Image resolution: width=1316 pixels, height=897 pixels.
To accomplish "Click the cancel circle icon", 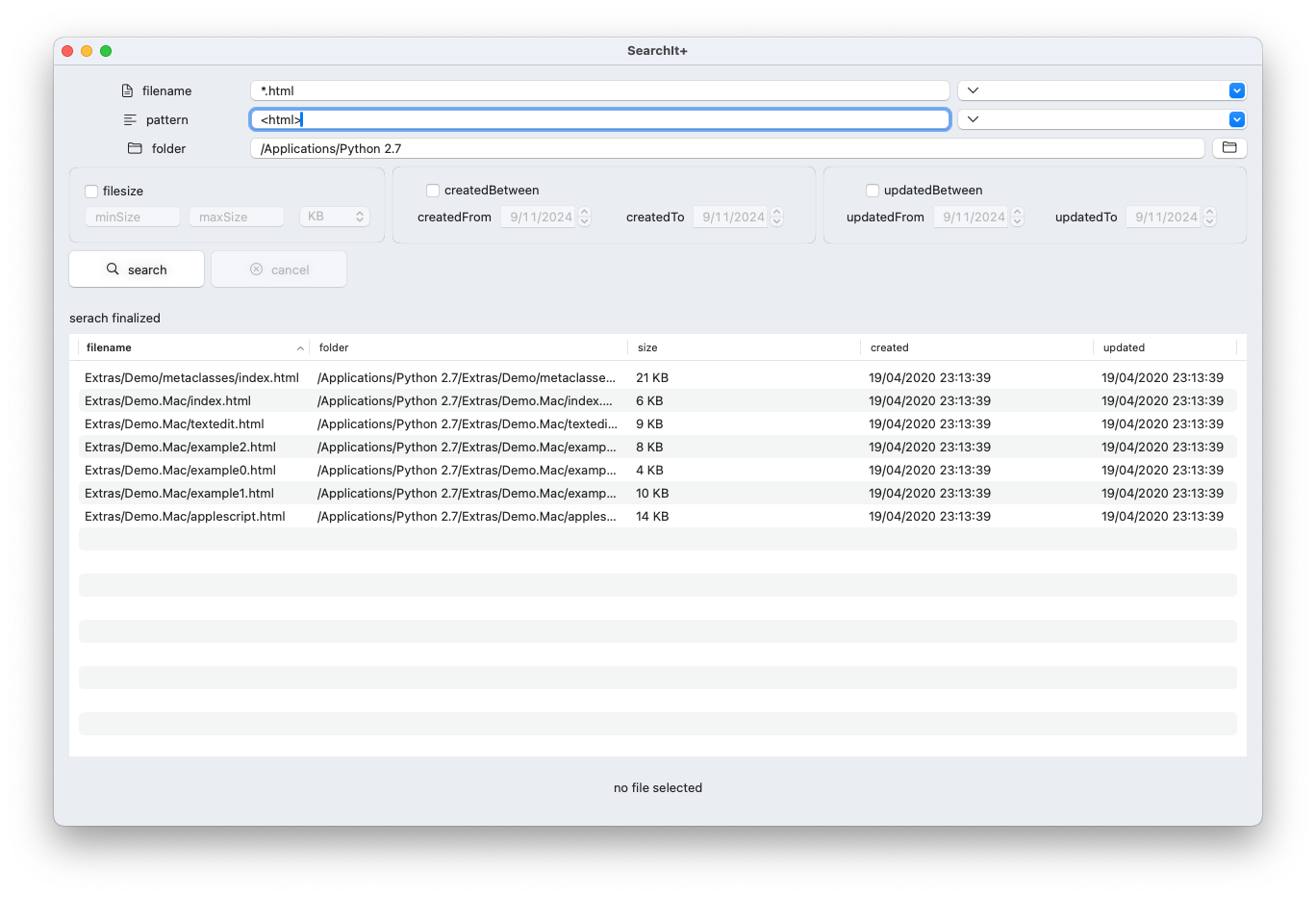I will click(x=254, y=269).
